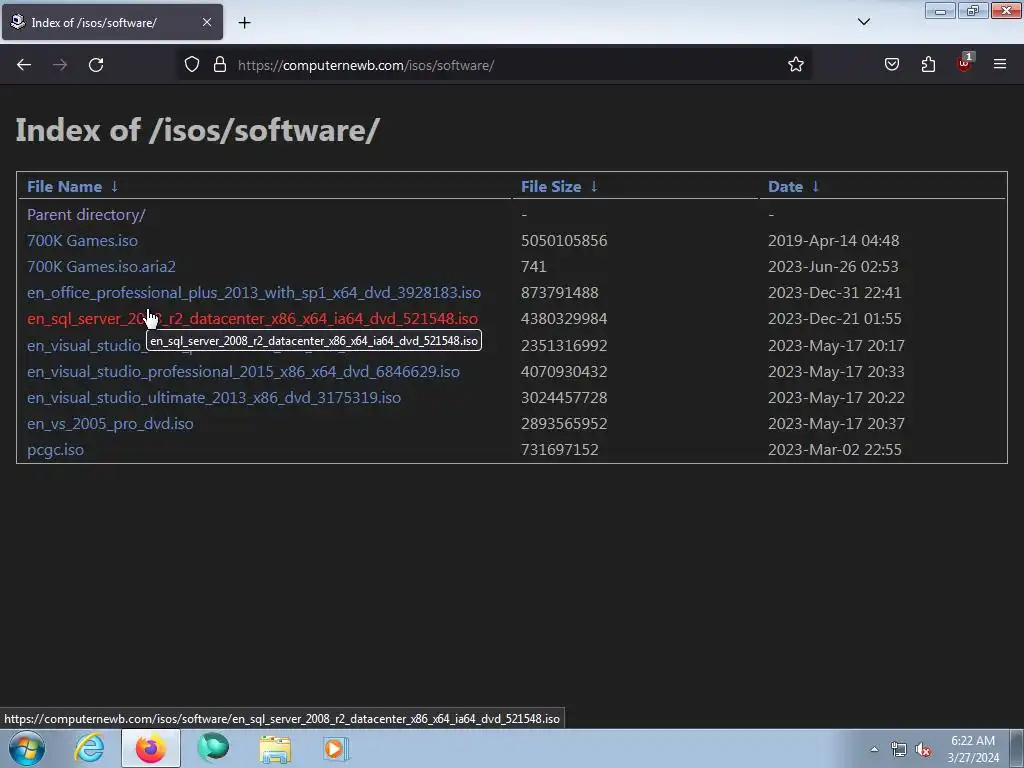Click date 2023-Dec-21 01:55
Image resolution: width=1024 pixels, height=768 pixels.
click(x=835, y=319)
